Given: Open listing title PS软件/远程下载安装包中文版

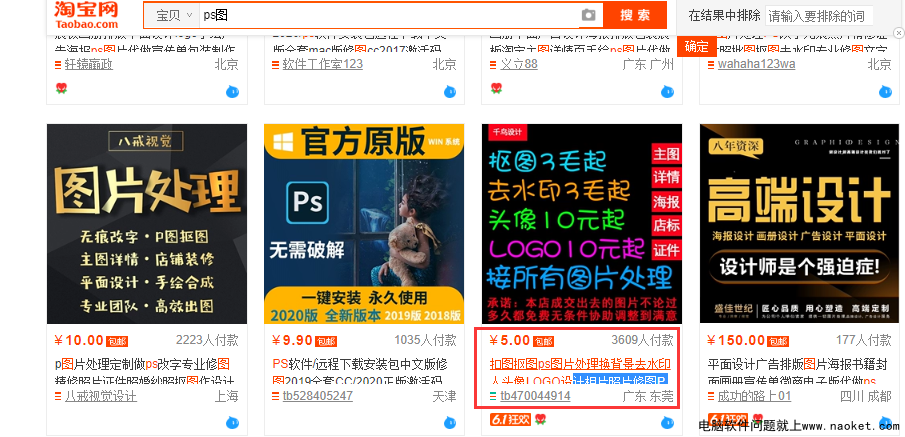Looking at the screenshot, I should [x=360, y=372].
